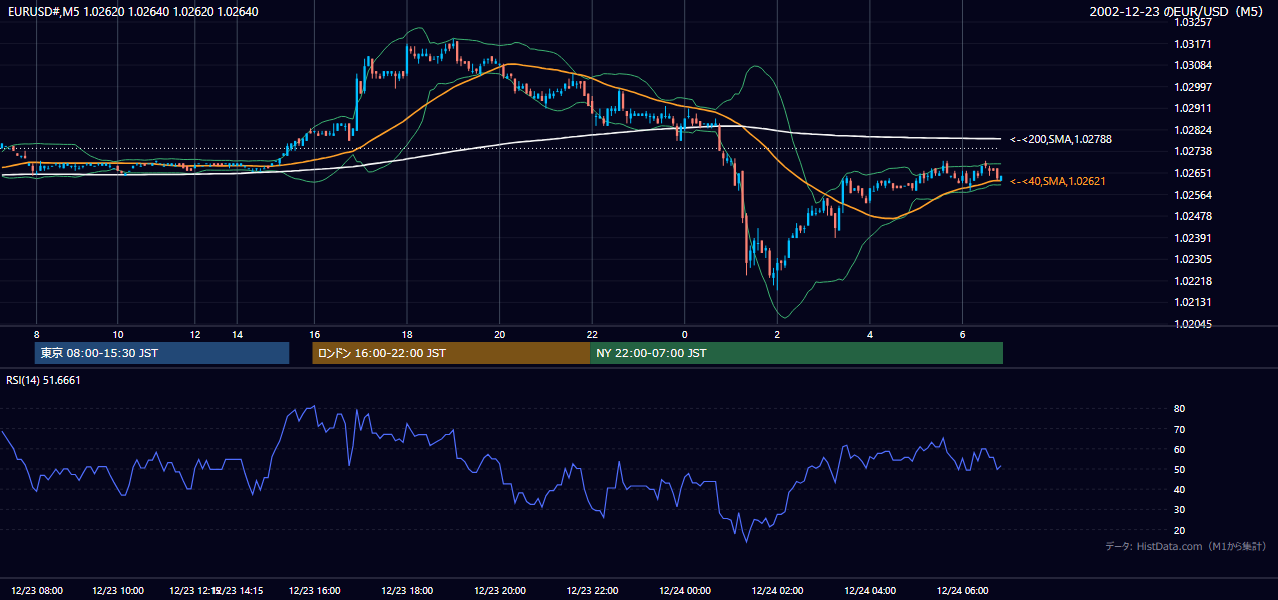Screen dimensions: 1278x600
Task: Click hour label 8 below the price chart
Action: [37, 334]
